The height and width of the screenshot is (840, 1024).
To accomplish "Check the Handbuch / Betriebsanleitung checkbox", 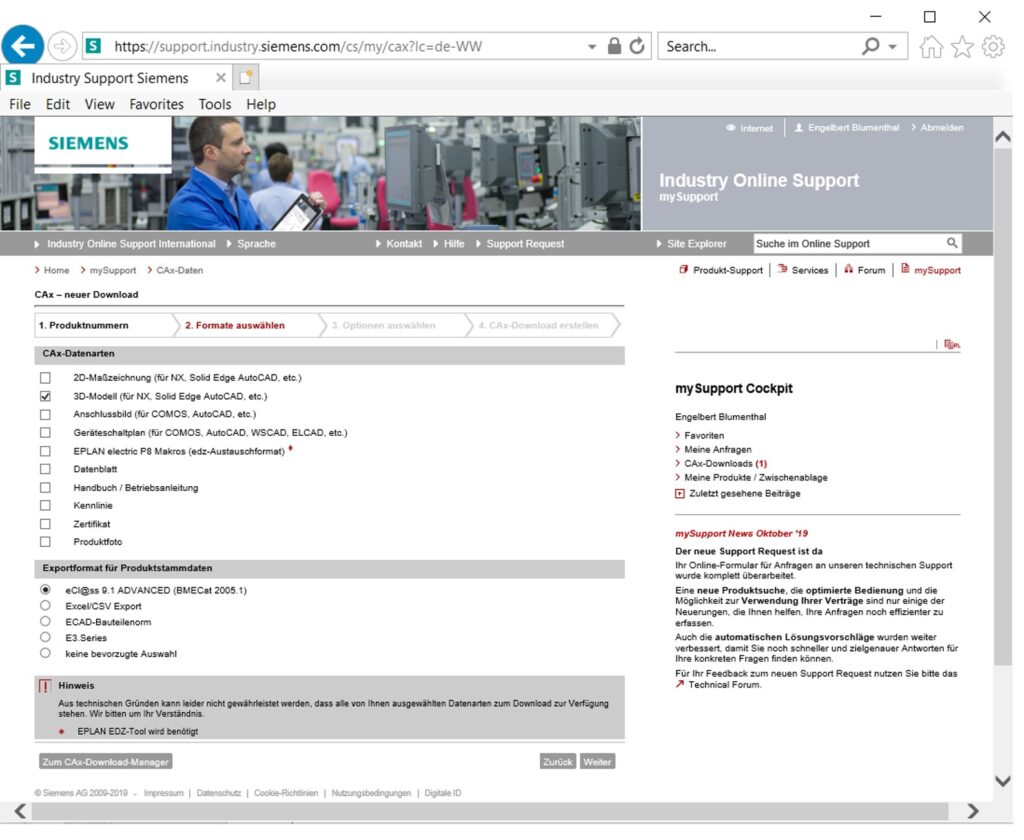I will point(45,488).
